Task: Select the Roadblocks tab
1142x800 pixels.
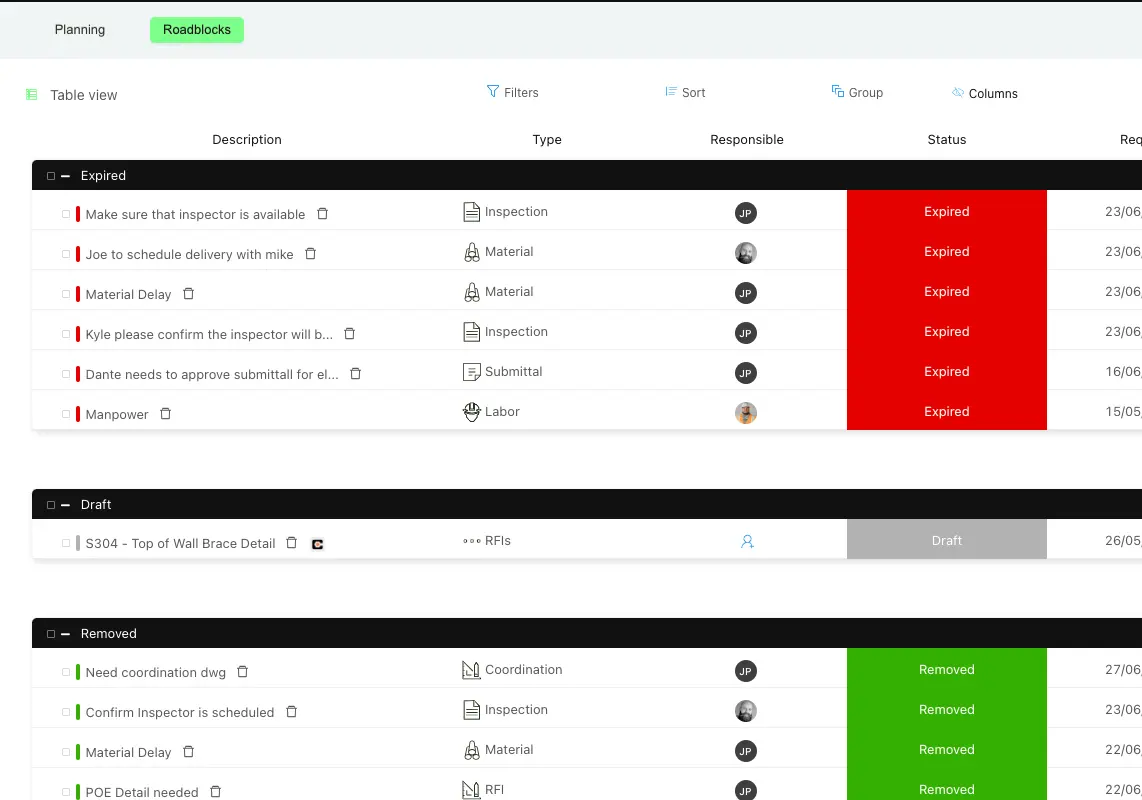Action: click(196, 29)
